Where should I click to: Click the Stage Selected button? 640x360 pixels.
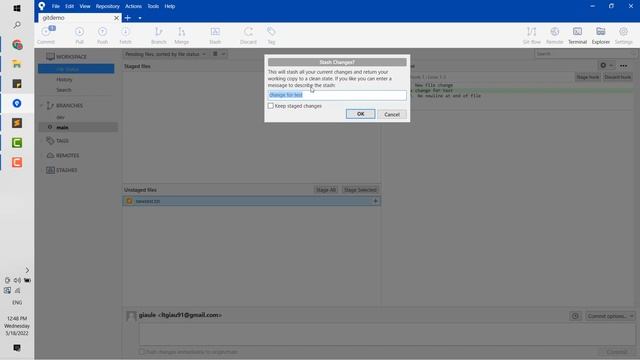pos(360,190)
